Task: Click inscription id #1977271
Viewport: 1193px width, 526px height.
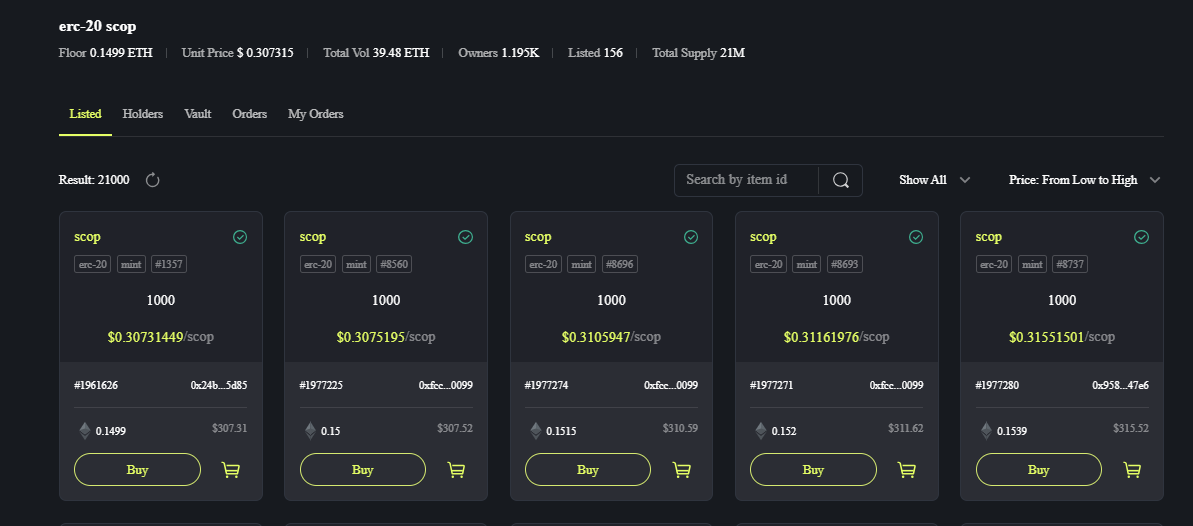Action: [771, 385]
